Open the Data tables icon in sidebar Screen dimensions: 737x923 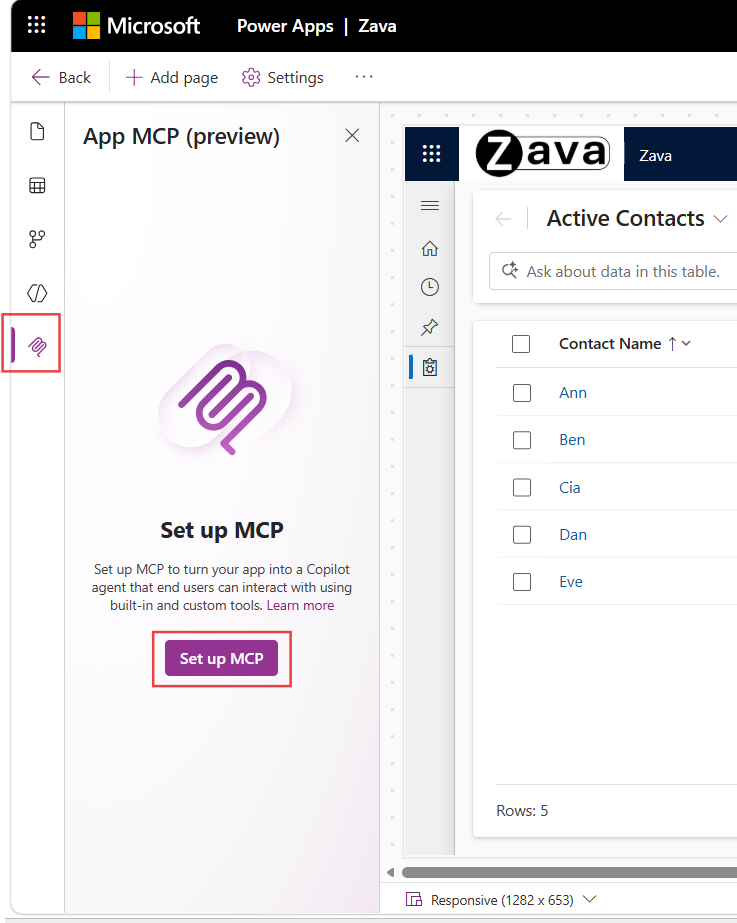pyautogui.click(x=37, y=185)
